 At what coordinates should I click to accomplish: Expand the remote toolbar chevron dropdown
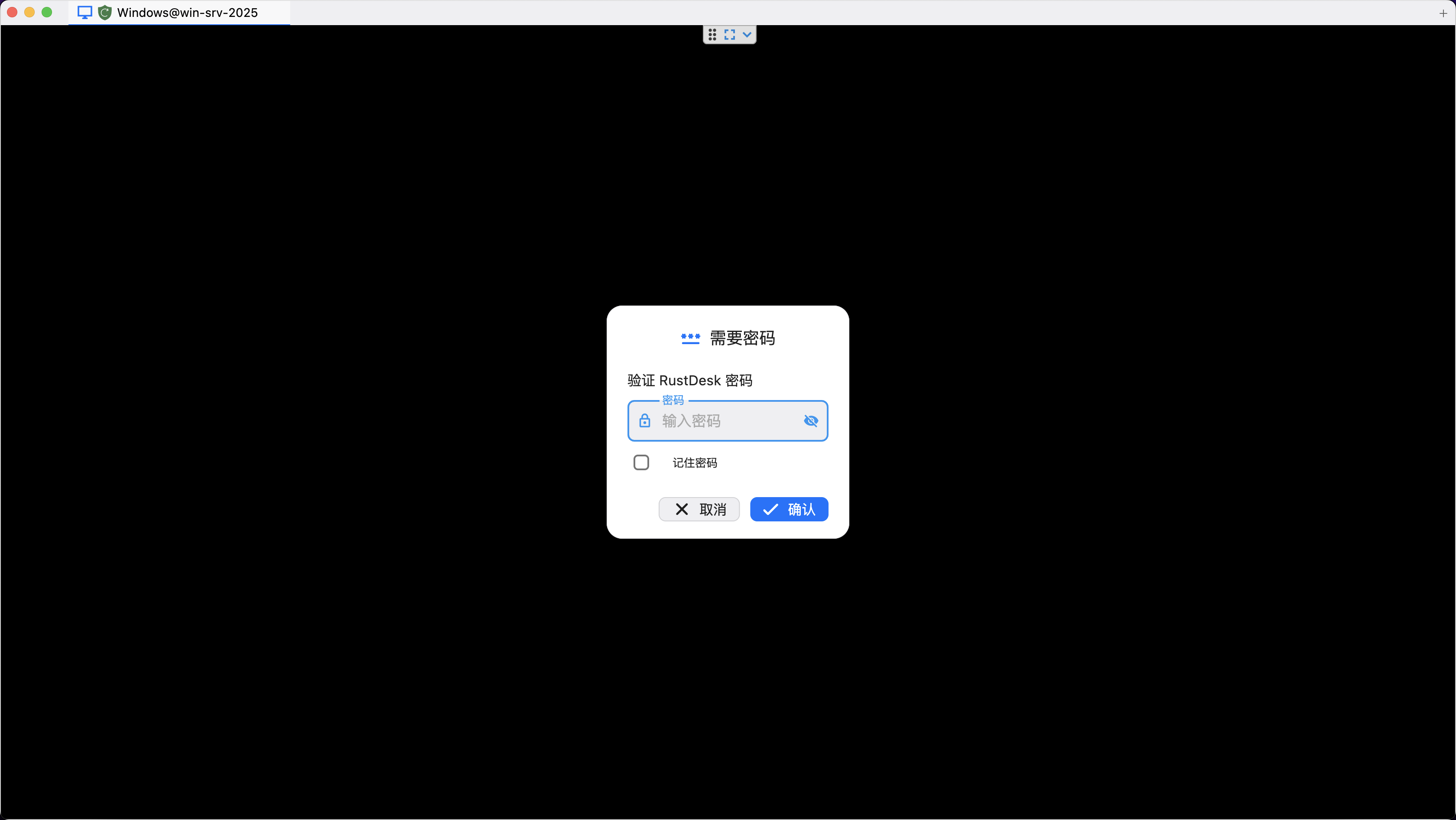(747, 35)
